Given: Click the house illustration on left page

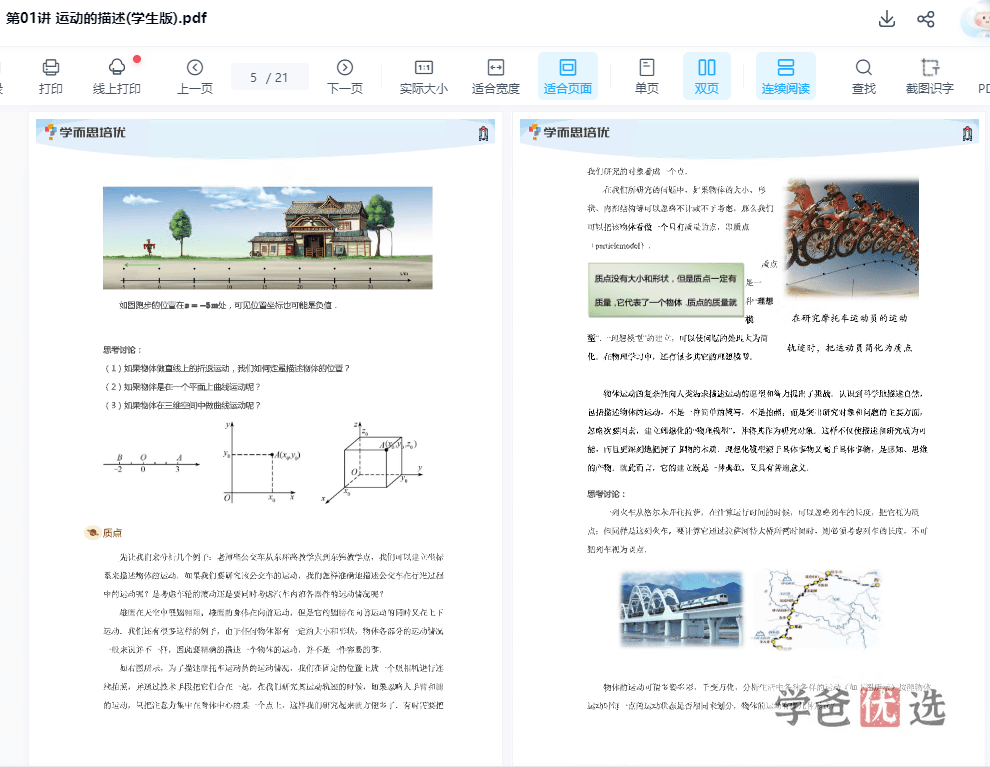Looking at the screenshot, I should tap(268, 237).
